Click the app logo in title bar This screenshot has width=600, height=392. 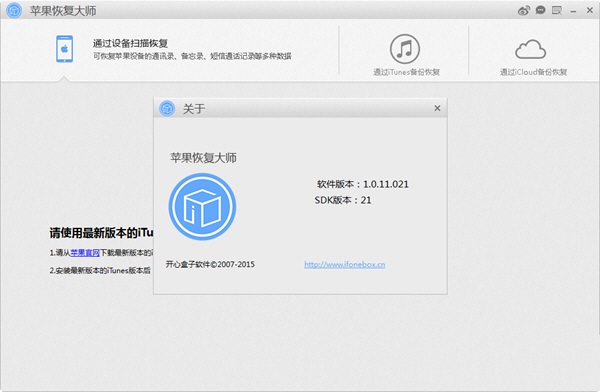(14, 10)
